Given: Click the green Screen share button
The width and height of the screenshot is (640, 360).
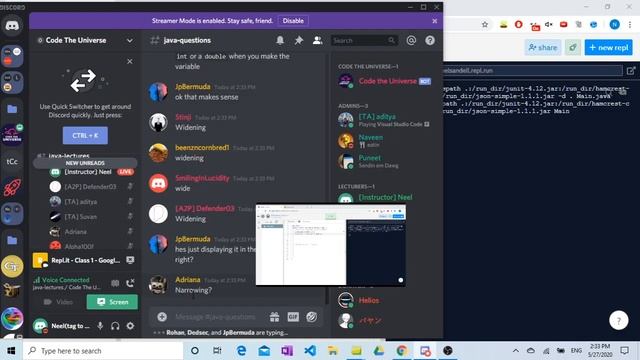Looking at the screenshot, I should (112, 302).
